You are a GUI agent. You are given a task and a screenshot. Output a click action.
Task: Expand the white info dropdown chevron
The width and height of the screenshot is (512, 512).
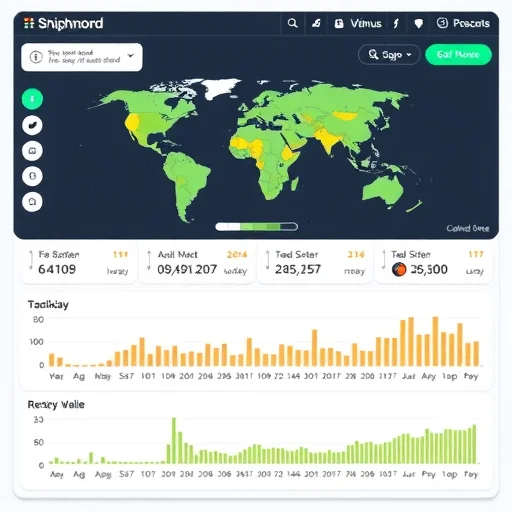coord(131,56)
